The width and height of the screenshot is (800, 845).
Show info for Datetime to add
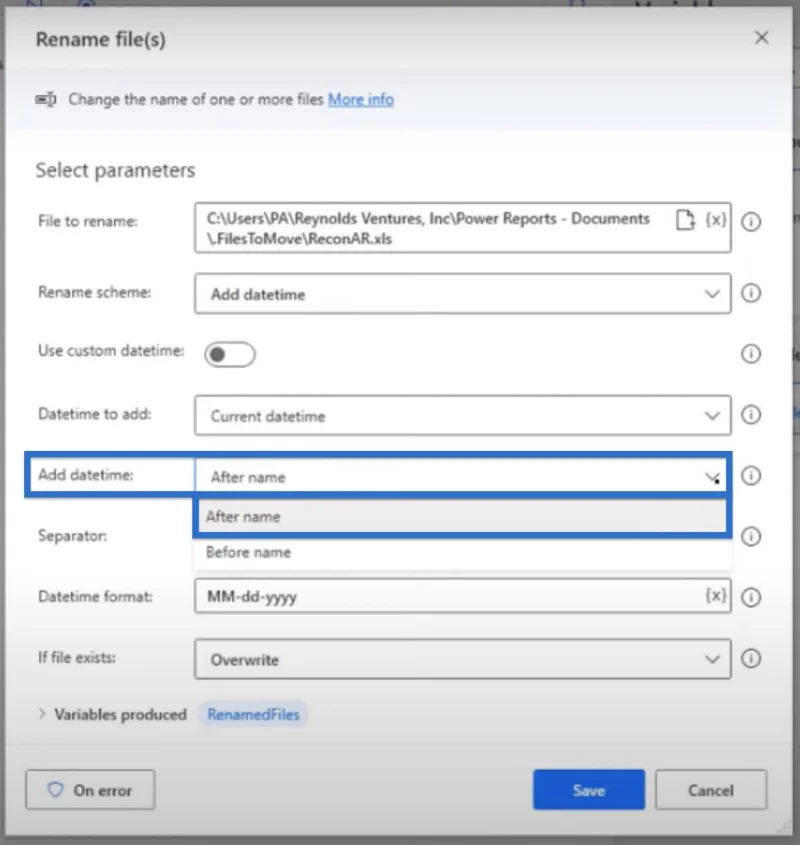(x=751, y=414)
